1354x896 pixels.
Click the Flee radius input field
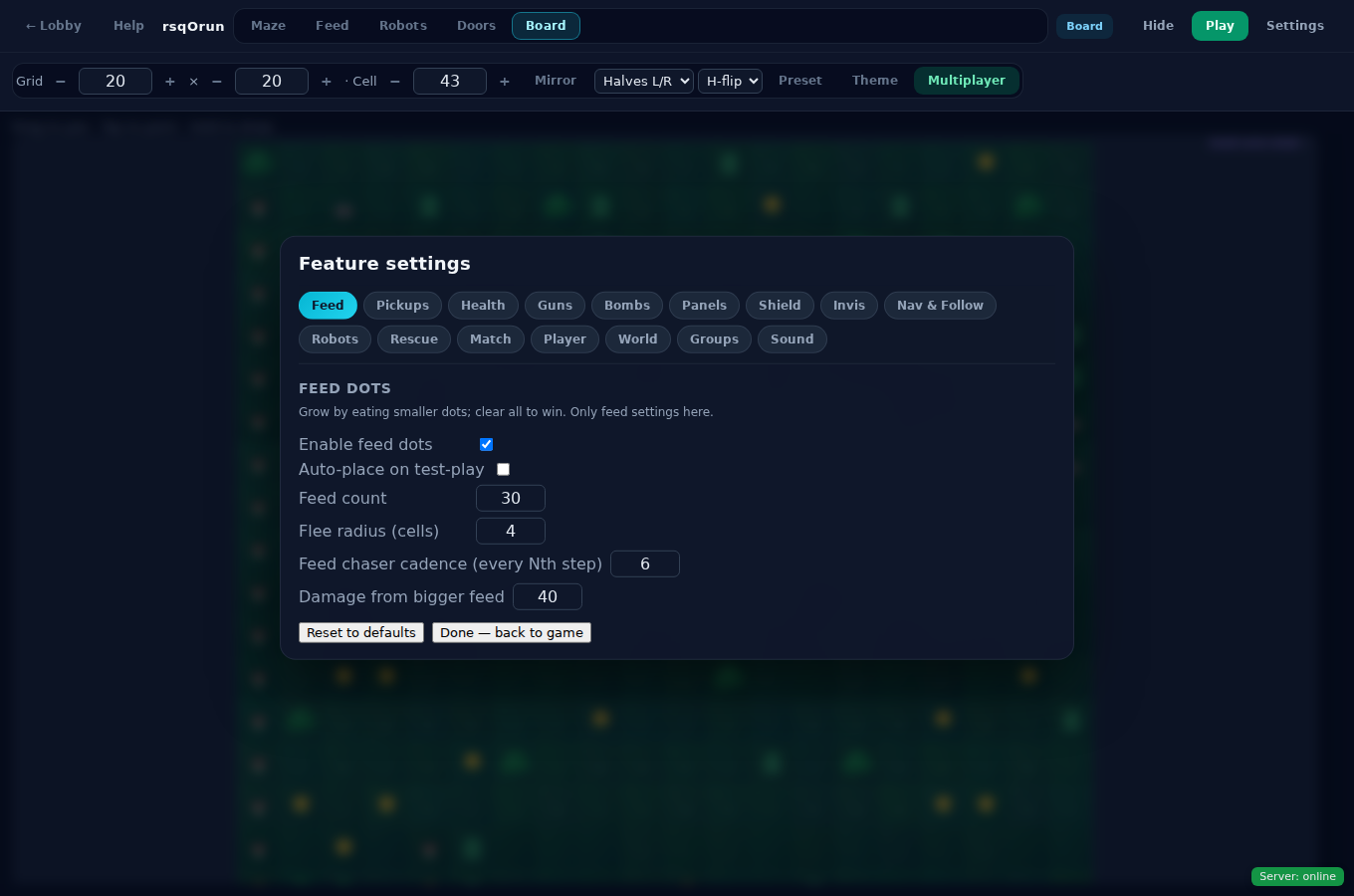(511, 532)
